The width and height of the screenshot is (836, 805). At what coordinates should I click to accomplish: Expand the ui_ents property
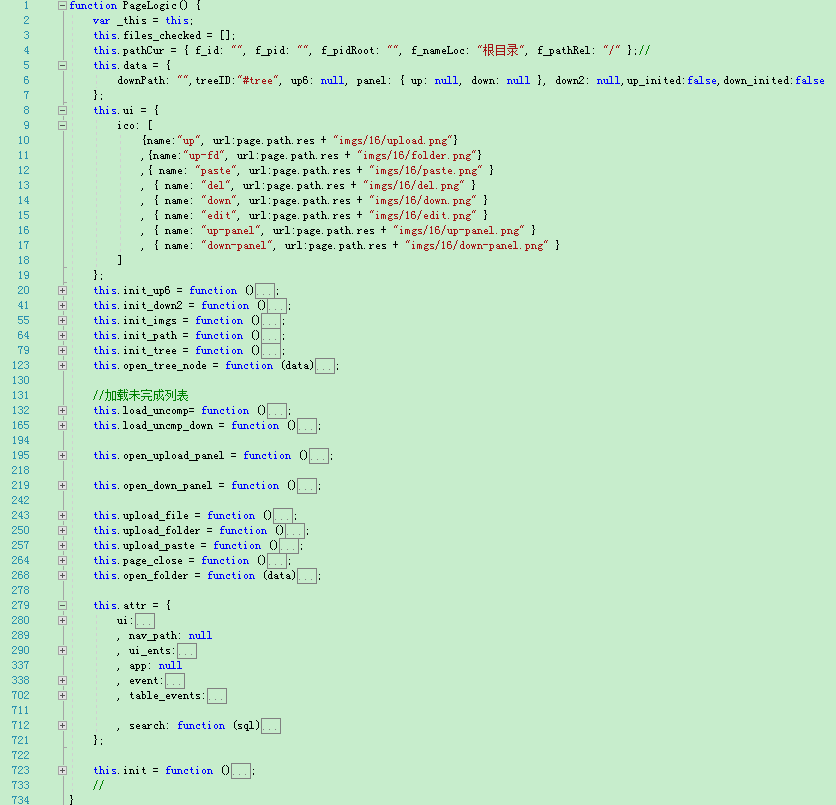point(62,650)
